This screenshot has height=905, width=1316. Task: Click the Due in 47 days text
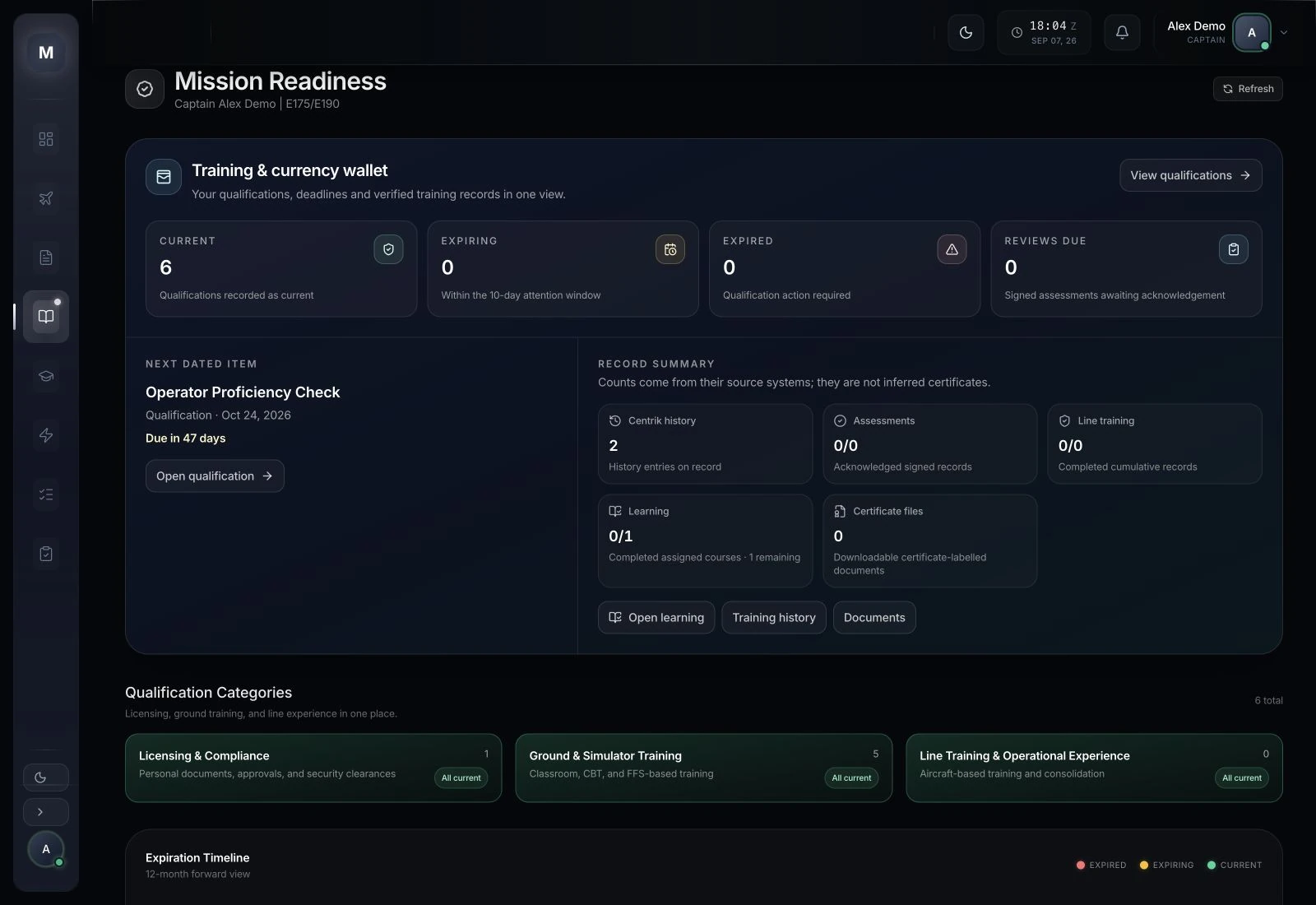[x=185, y=439]
